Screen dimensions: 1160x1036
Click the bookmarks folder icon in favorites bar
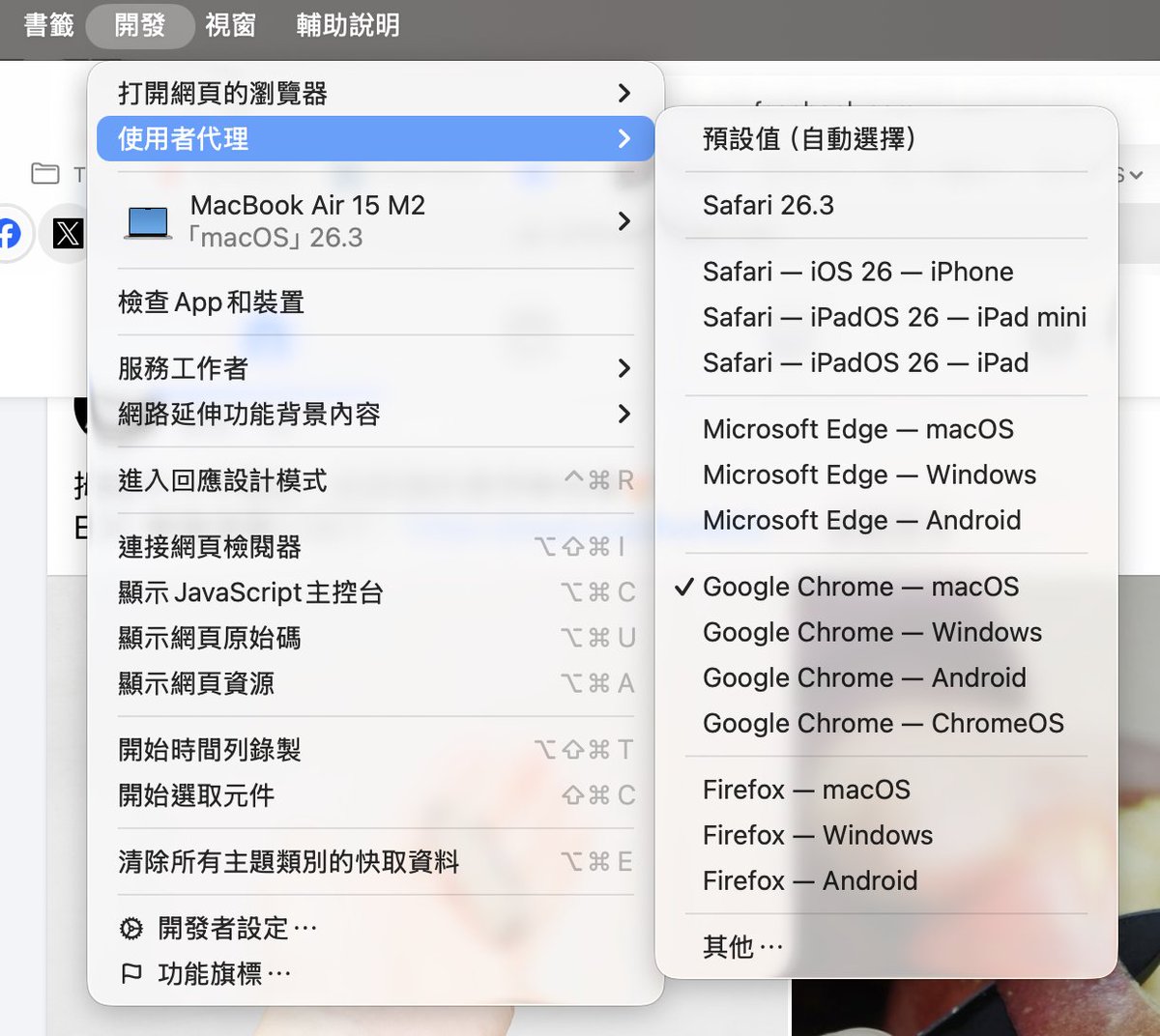(x=44, y=174)
